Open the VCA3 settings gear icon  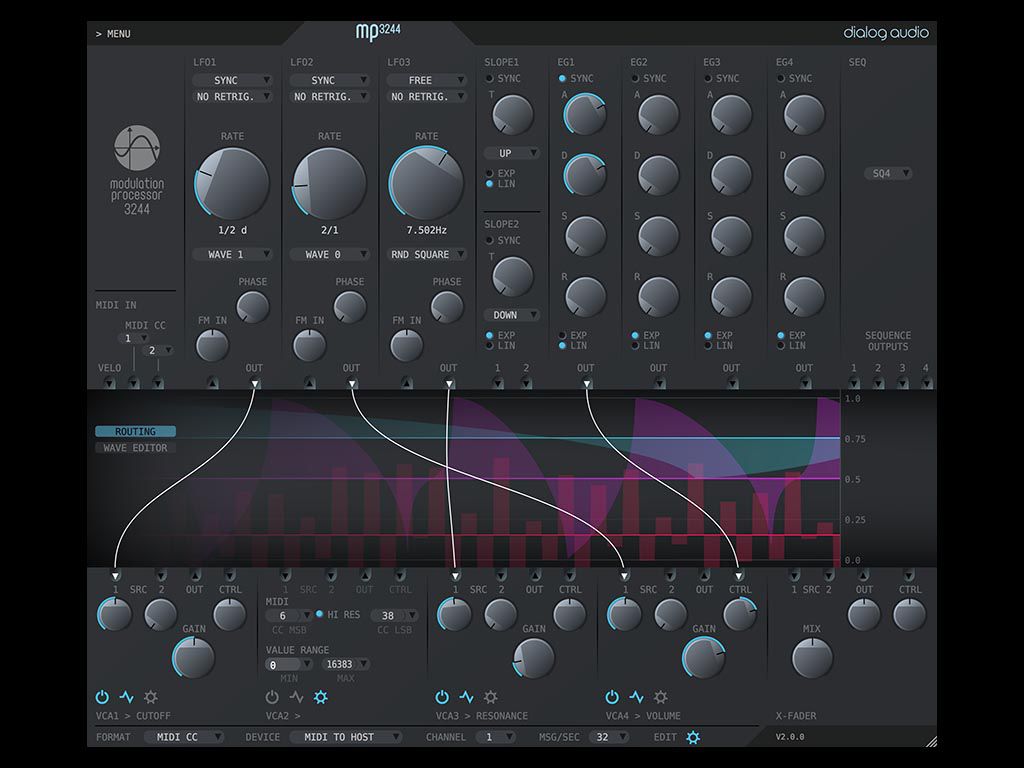(x=489, y=697)
